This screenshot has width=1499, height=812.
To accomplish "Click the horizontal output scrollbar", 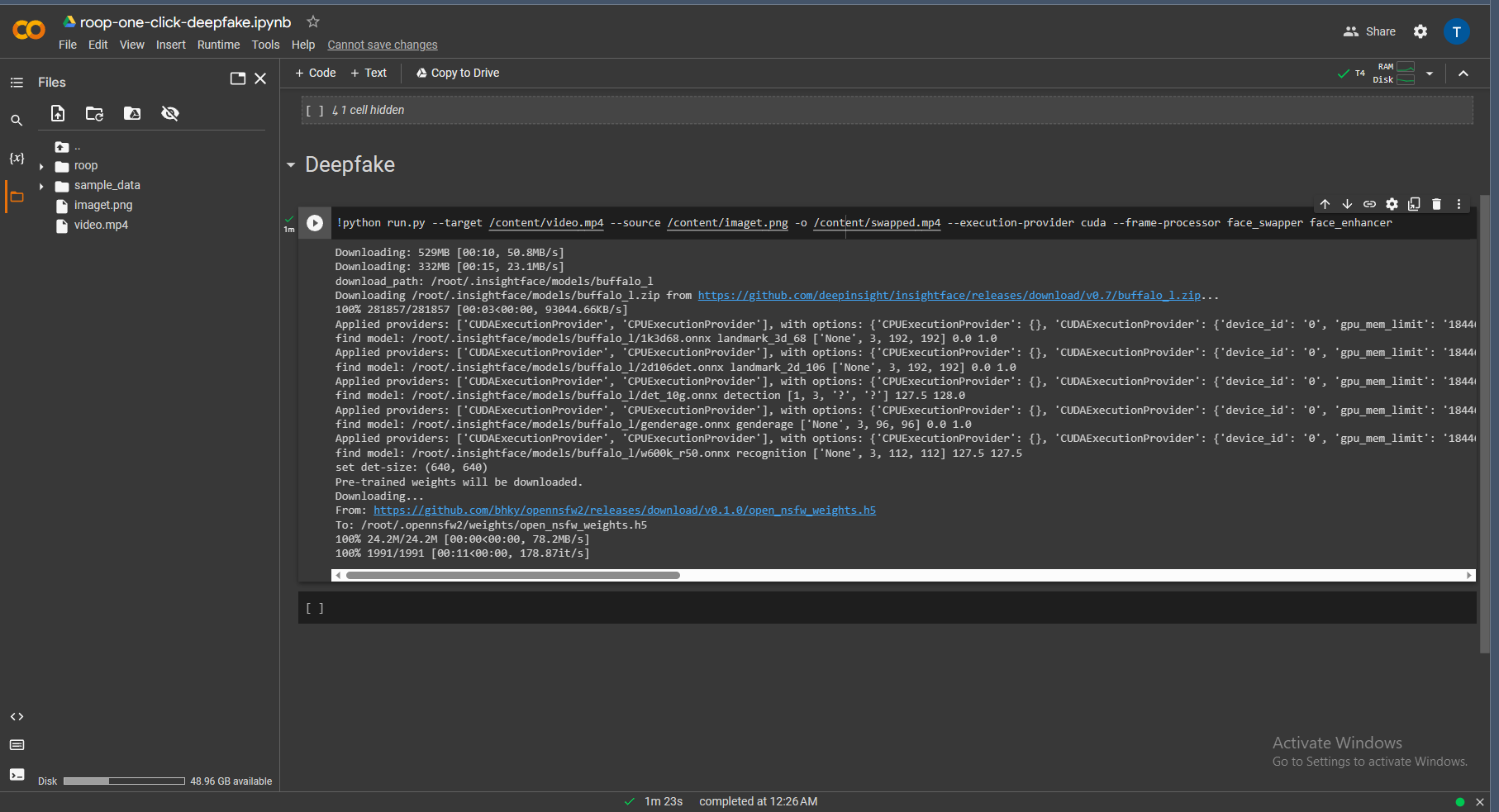I will point(512,575).
